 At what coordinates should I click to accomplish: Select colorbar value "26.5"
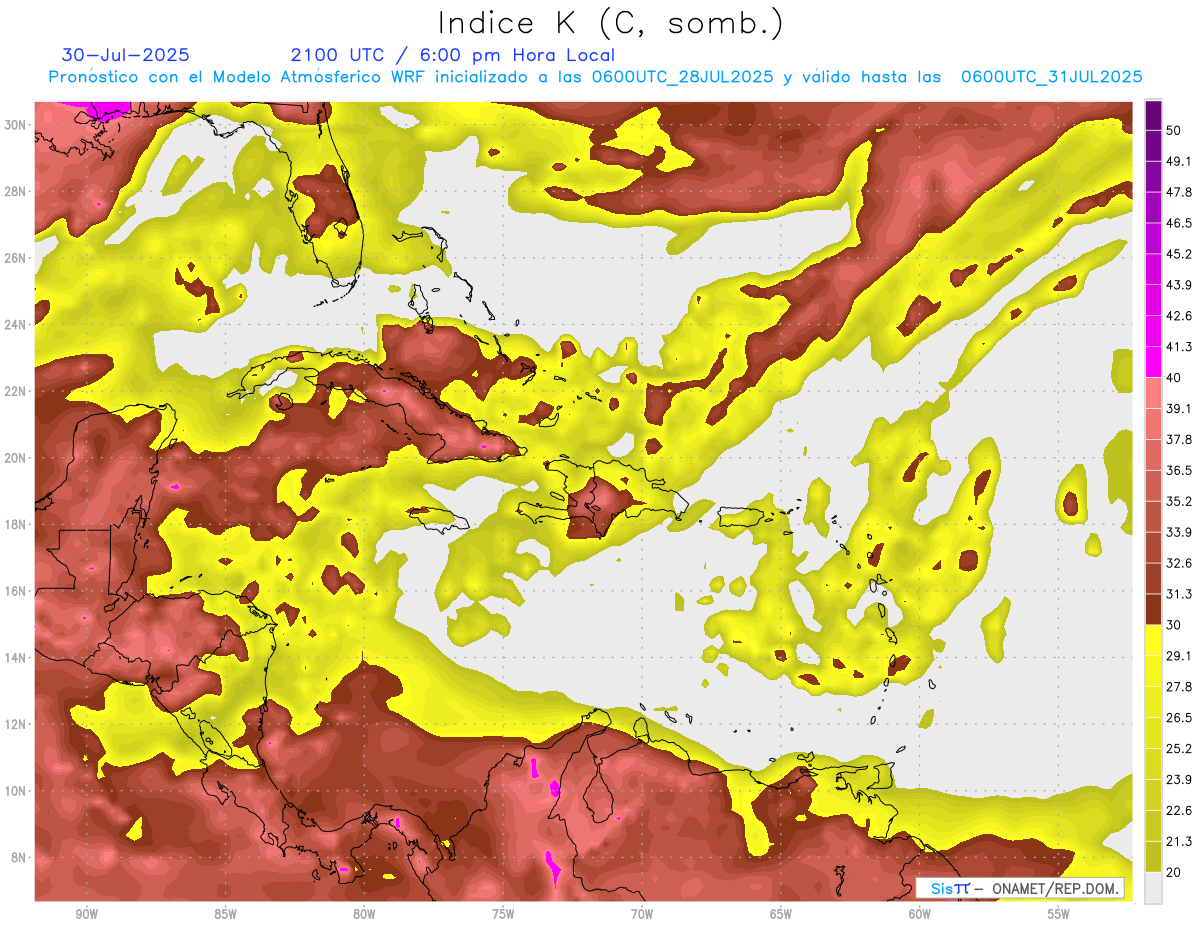tap(1178, 717)
